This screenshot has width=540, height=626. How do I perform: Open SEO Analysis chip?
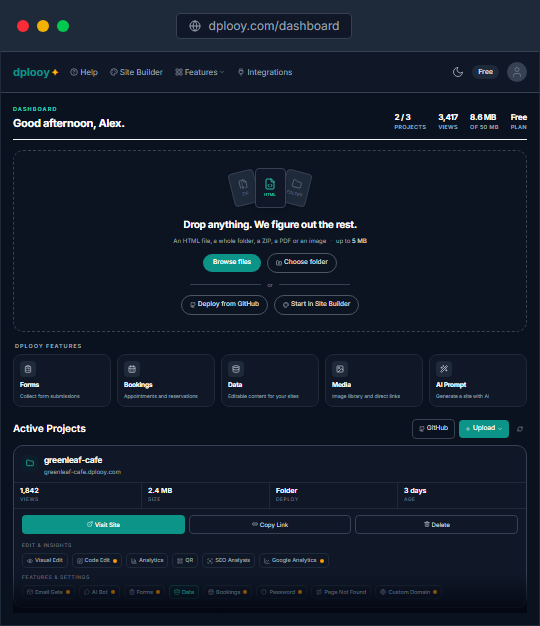pos(228,560)
